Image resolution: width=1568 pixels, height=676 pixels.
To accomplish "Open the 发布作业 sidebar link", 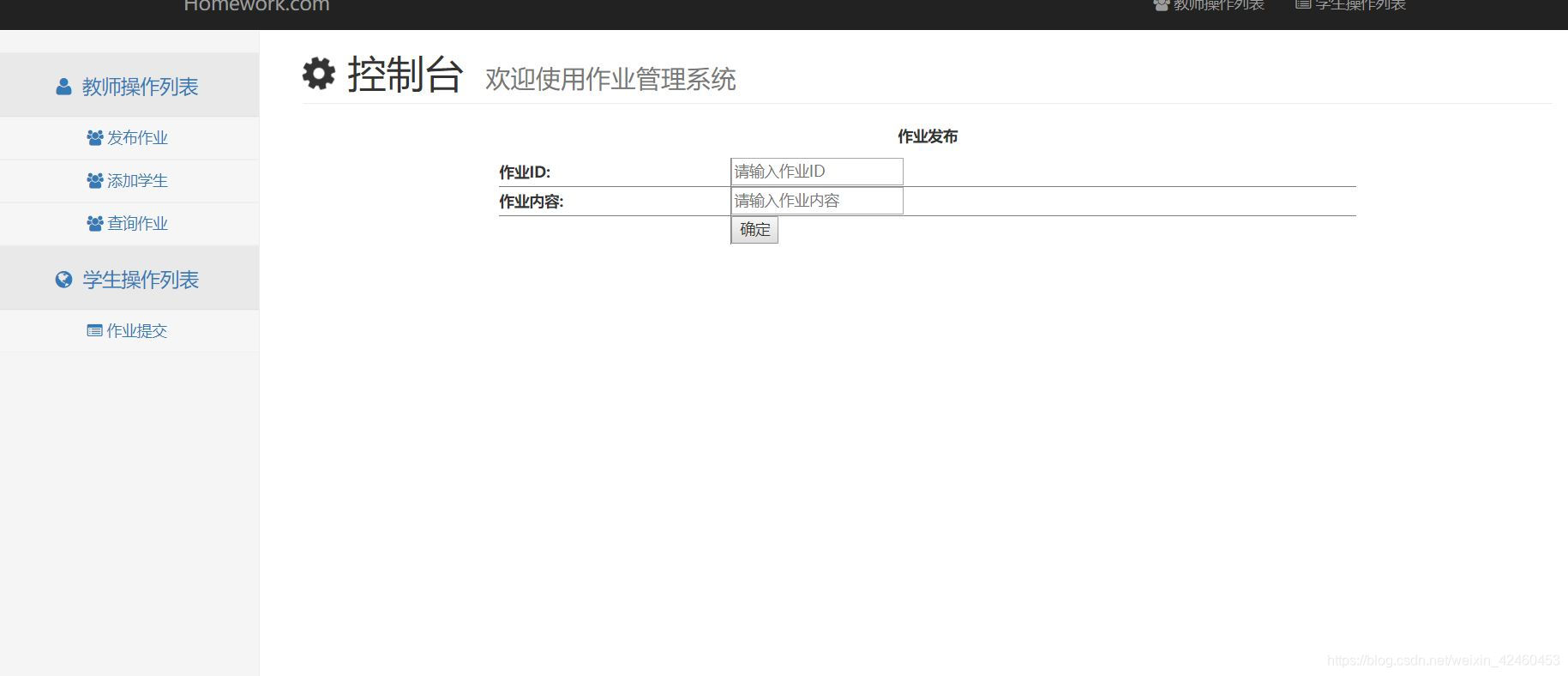I will click(x=137, y=137).
